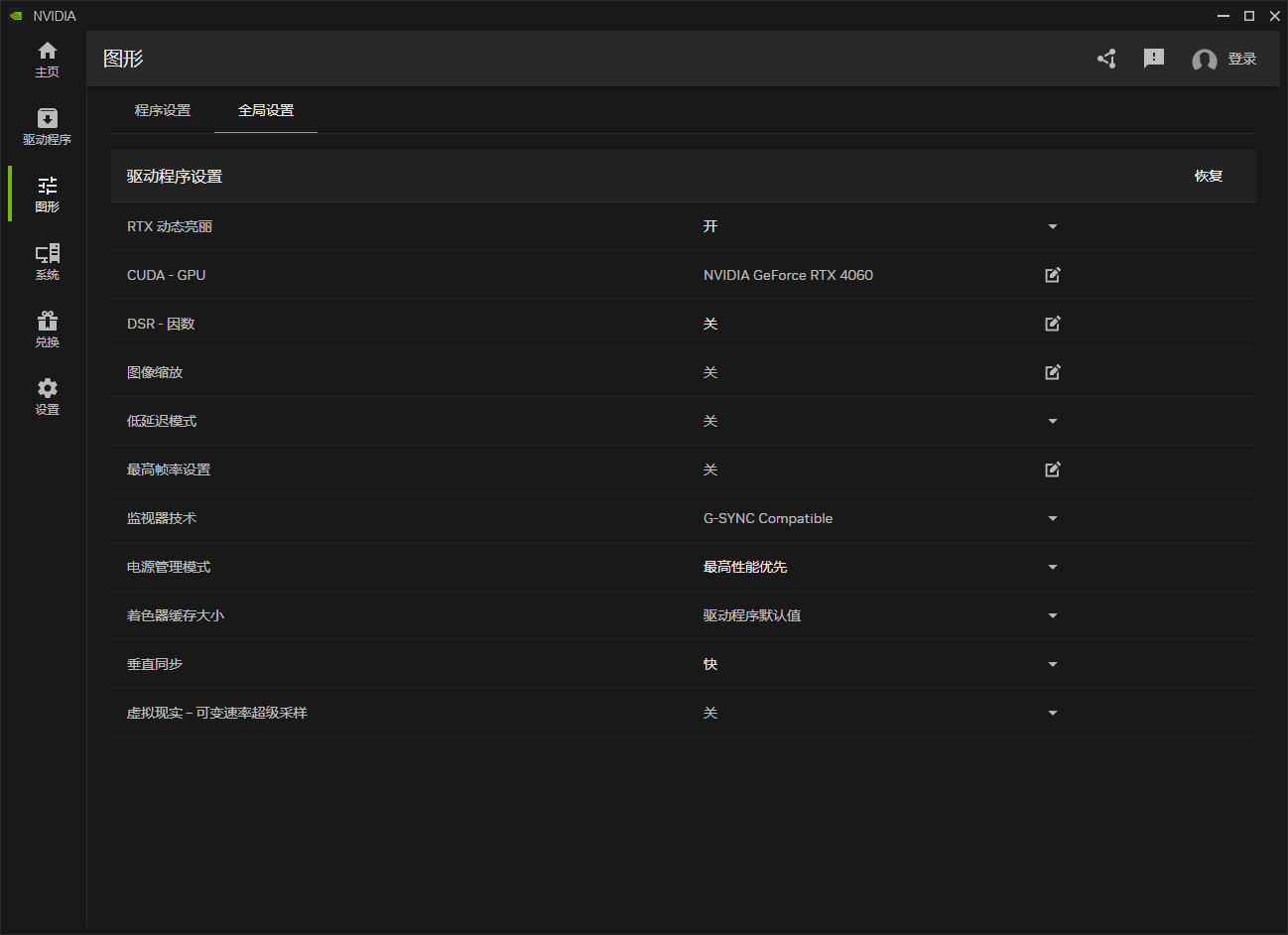Open the 设置 settings gear icon
1288x935 pixels.
click(47, 397)
